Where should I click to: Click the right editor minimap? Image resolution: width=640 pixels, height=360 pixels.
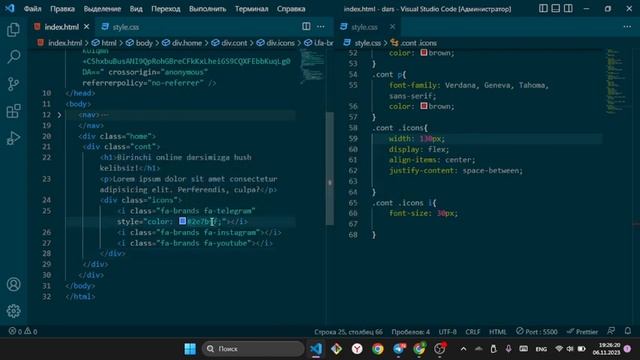click(617, 81)
